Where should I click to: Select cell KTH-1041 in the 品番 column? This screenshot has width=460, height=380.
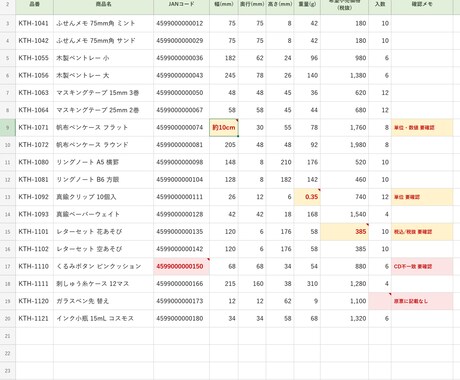[x=34, y=23]
